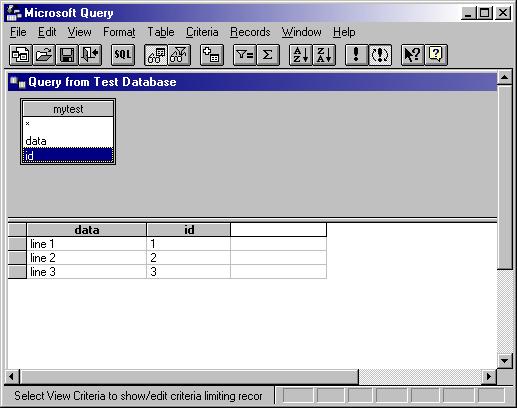Open the Table menu
The width and height of the screenshot is (517, 408).
point(161,32)
